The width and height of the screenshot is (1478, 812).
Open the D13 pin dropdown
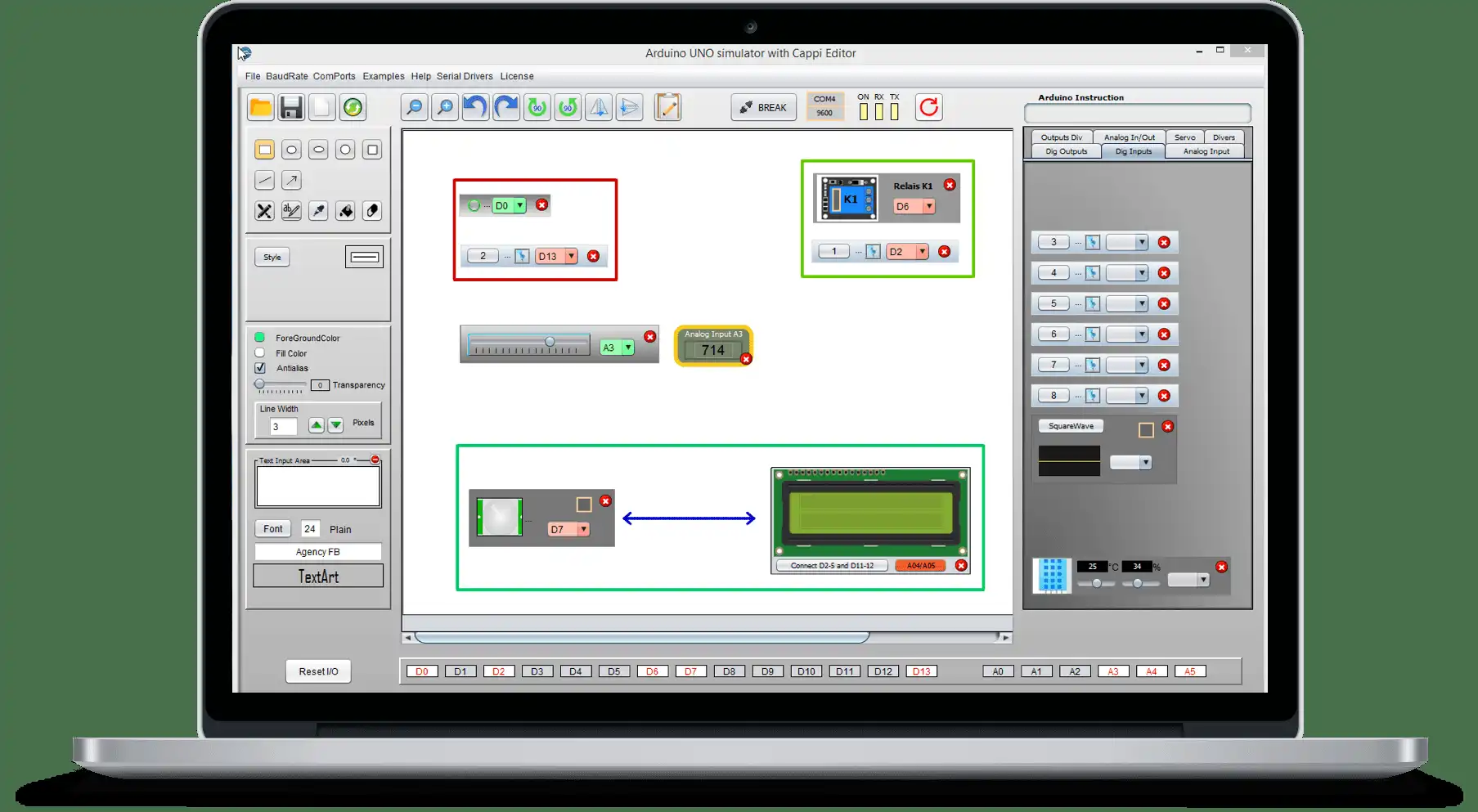(x=571, y=256)
